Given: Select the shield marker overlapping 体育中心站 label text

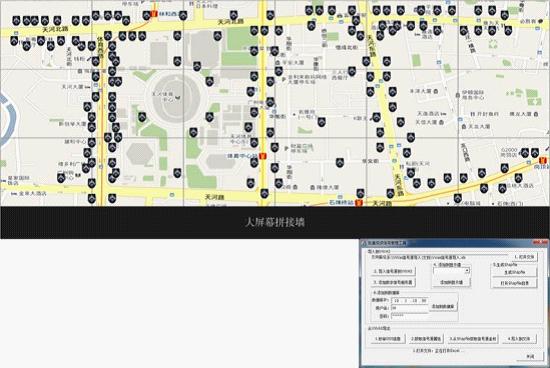Looking at the screenshot, I should (x=254, y=162).
